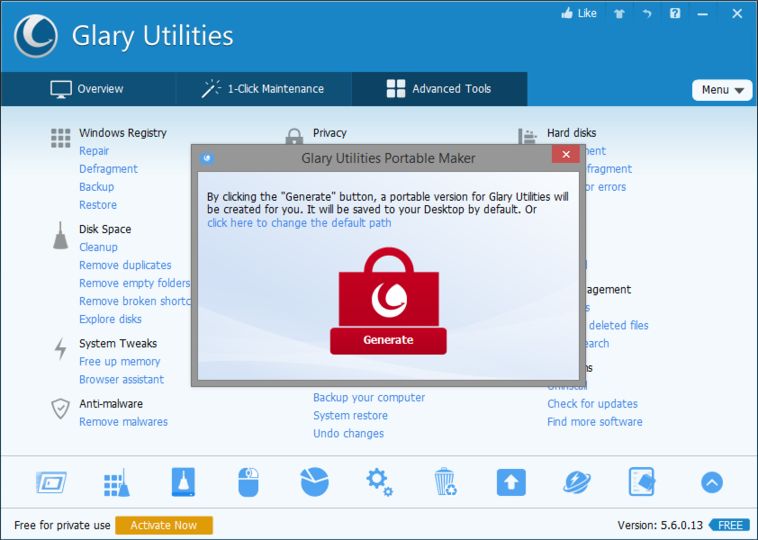Open the Browser assistant link

coord(121,379)
